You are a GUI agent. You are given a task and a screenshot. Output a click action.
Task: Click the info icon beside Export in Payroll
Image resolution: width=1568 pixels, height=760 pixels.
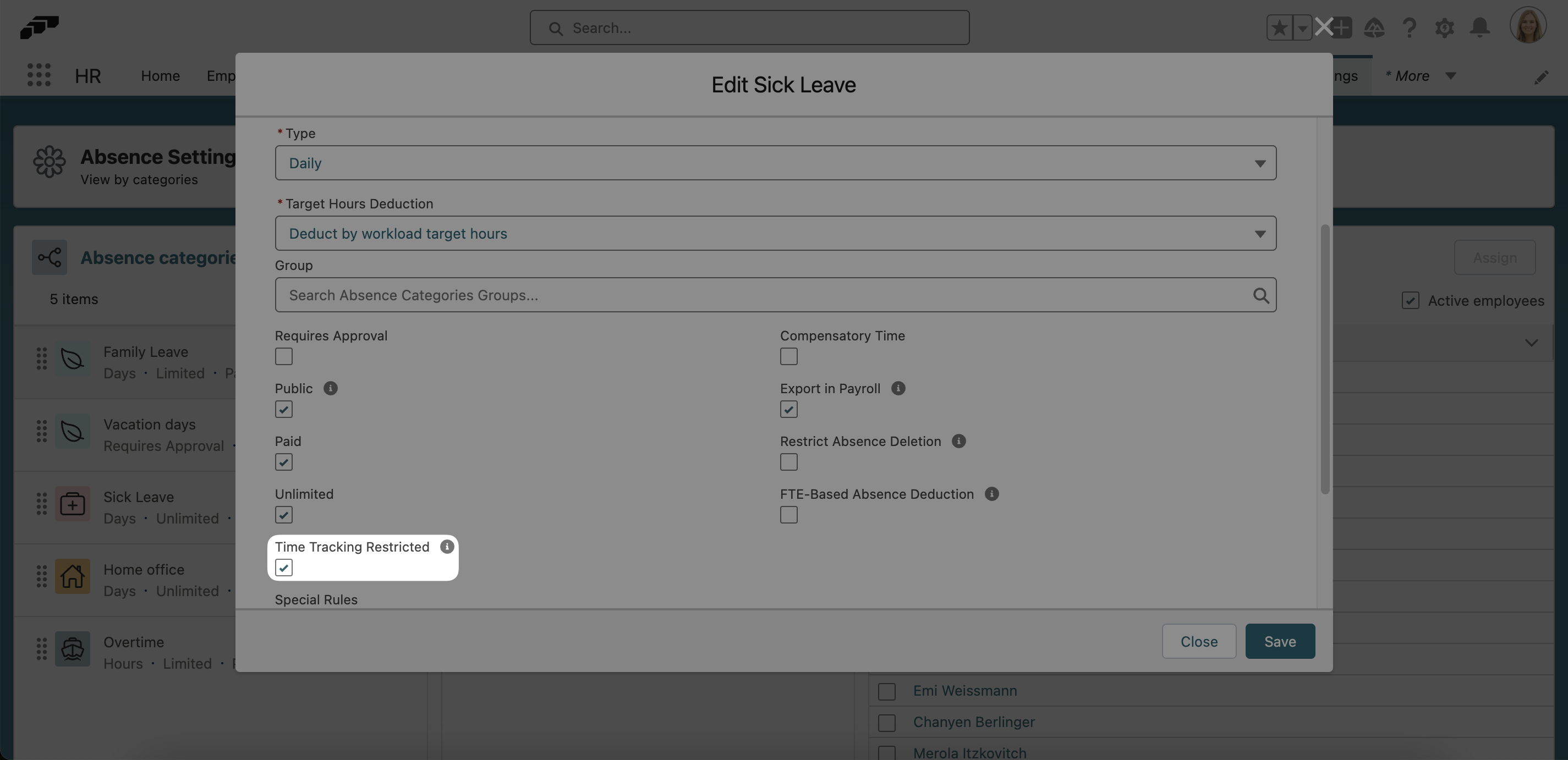click(899, 388)
